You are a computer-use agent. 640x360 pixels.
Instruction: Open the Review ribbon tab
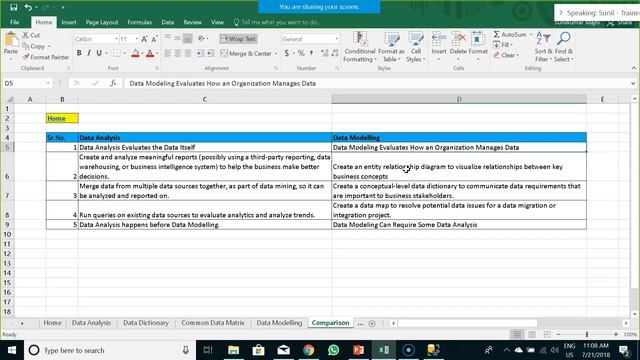click(192, 22)
